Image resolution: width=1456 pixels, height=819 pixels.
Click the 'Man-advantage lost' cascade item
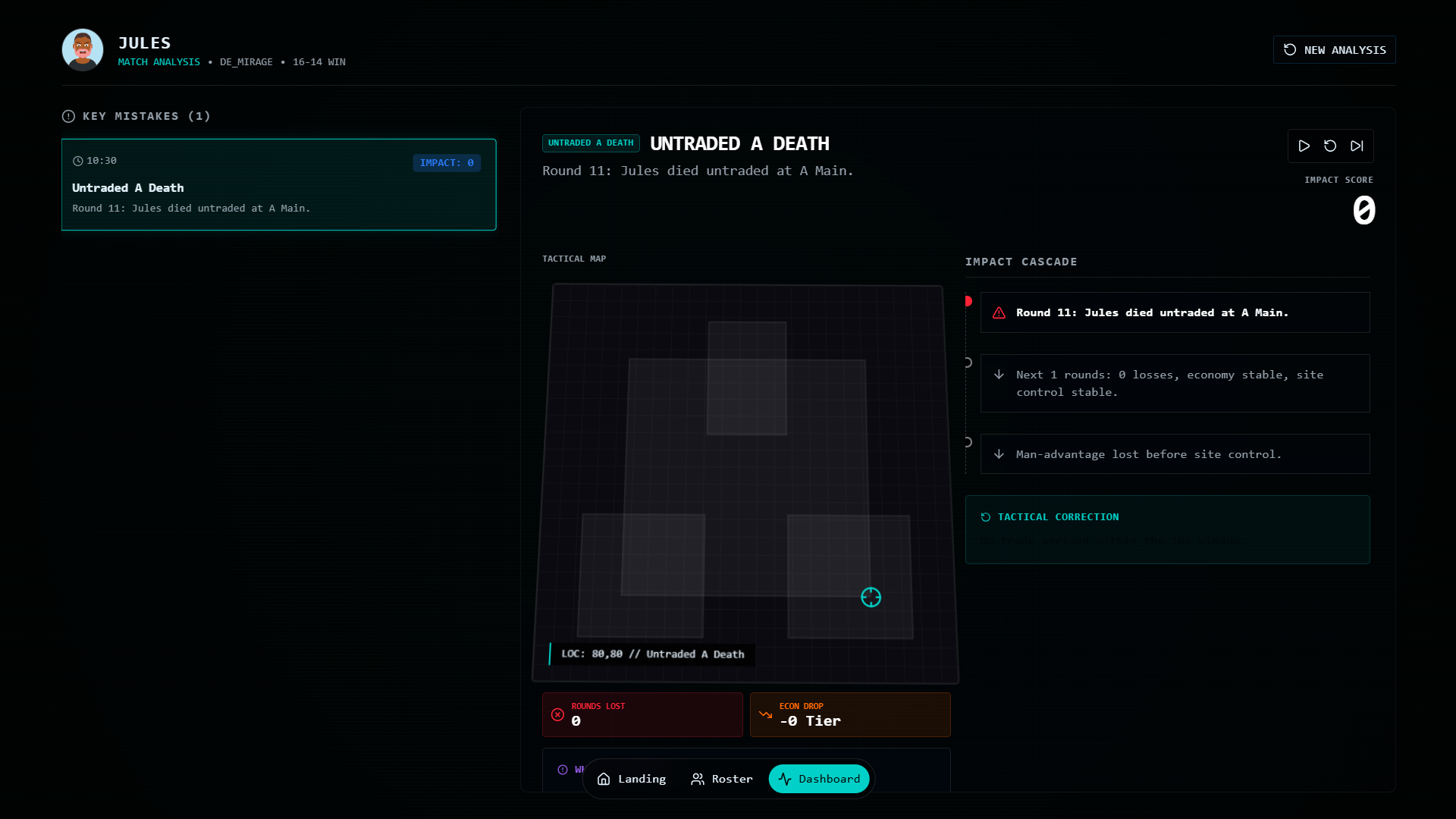(1175, 454)
